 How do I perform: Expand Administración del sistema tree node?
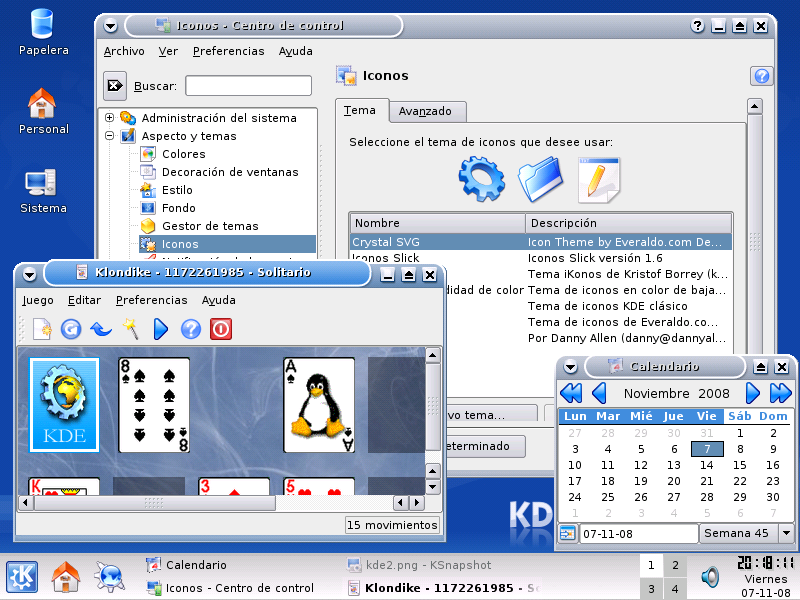[x=109, y=118]
